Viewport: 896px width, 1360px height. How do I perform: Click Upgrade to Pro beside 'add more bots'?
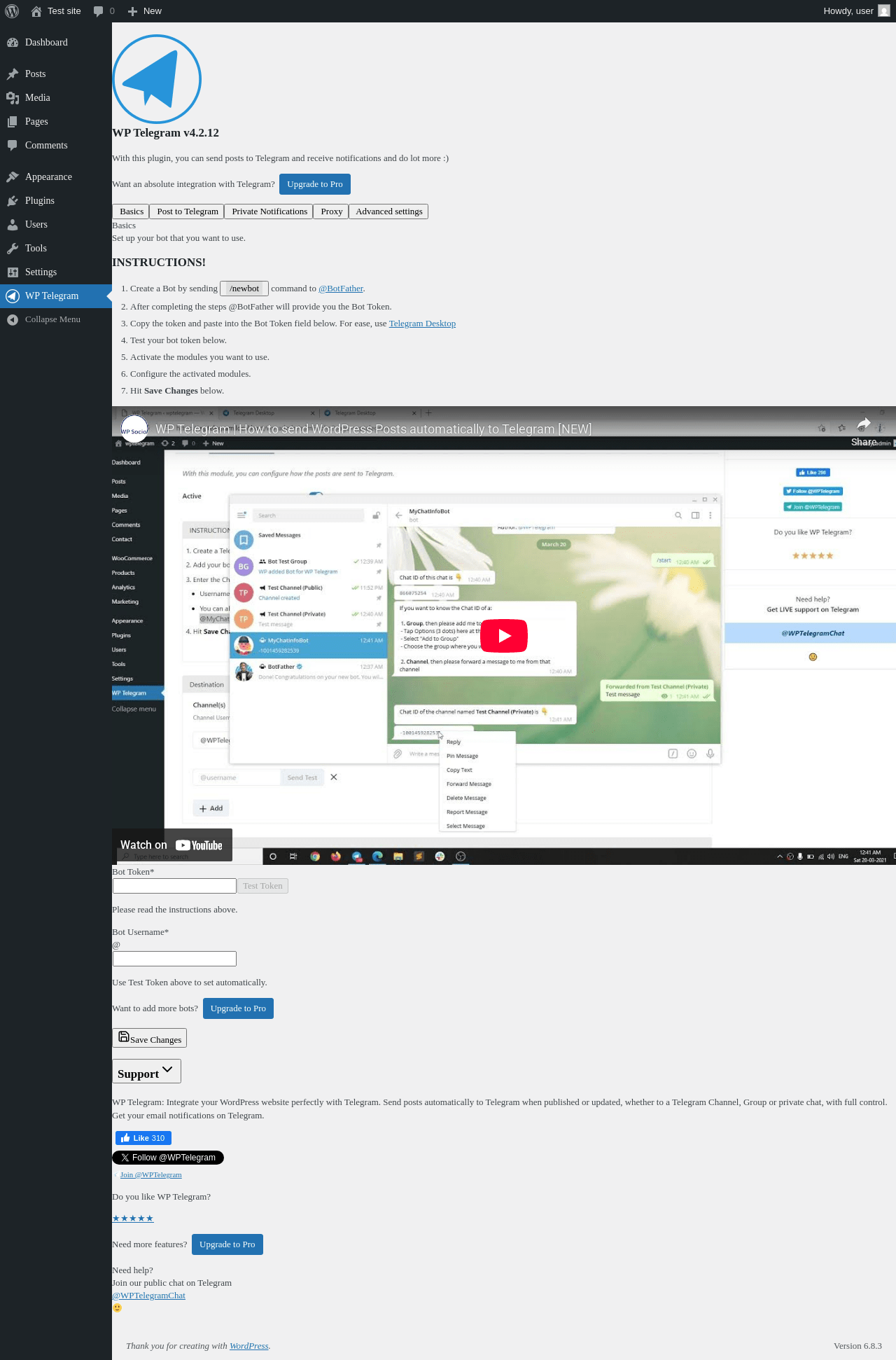click(238, 1008)
